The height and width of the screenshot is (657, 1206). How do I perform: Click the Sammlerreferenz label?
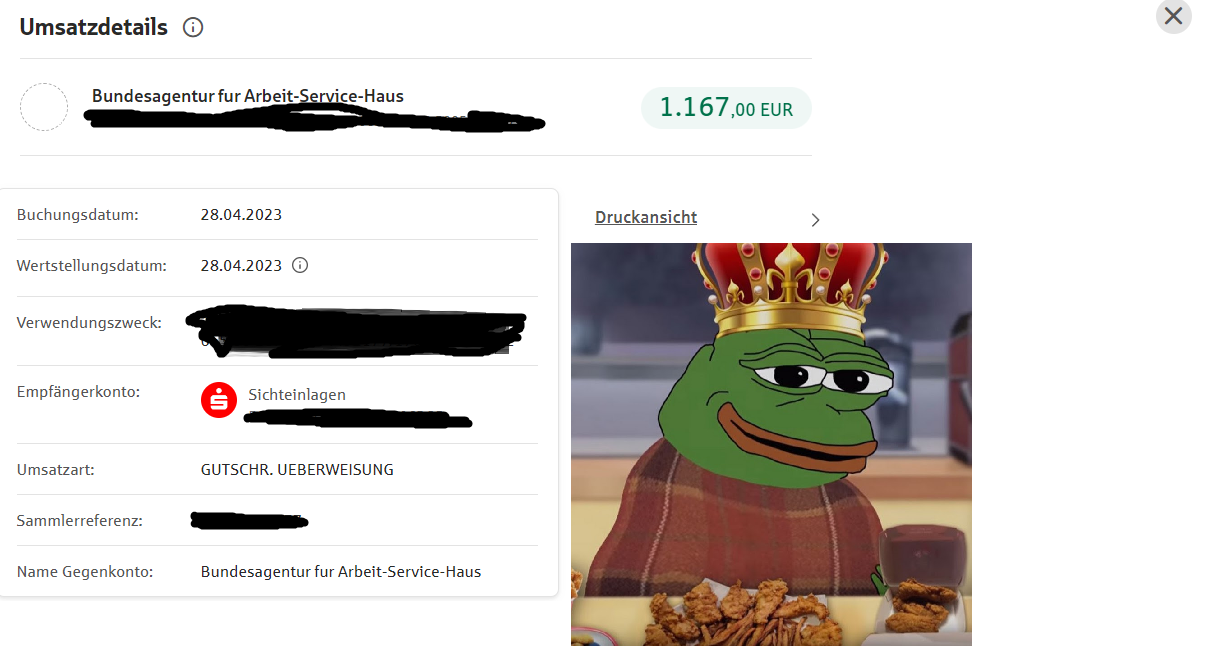point(79,521)
